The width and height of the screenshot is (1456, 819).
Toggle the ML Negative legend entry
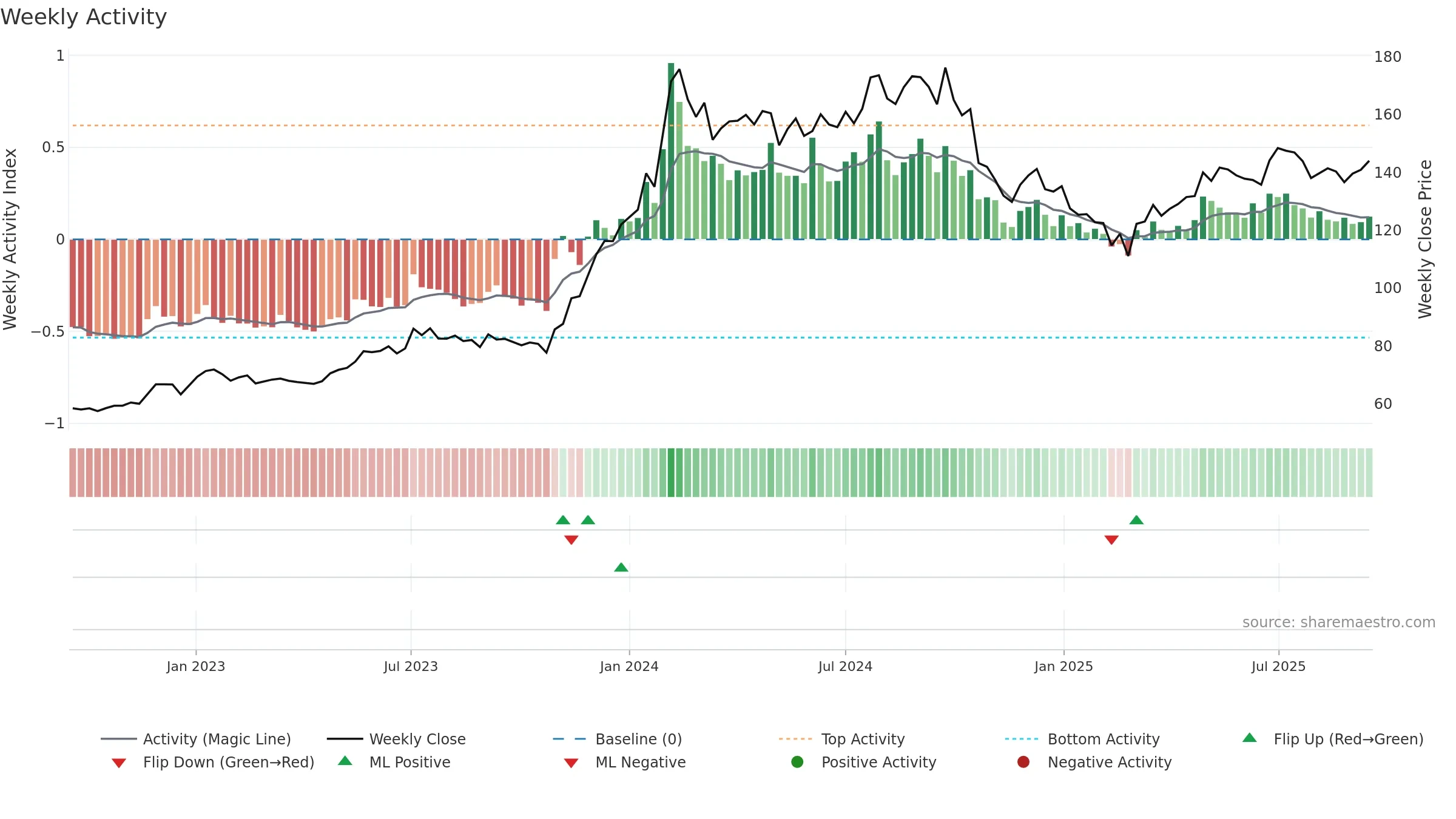pyautogui.click(x=625, y=762)
